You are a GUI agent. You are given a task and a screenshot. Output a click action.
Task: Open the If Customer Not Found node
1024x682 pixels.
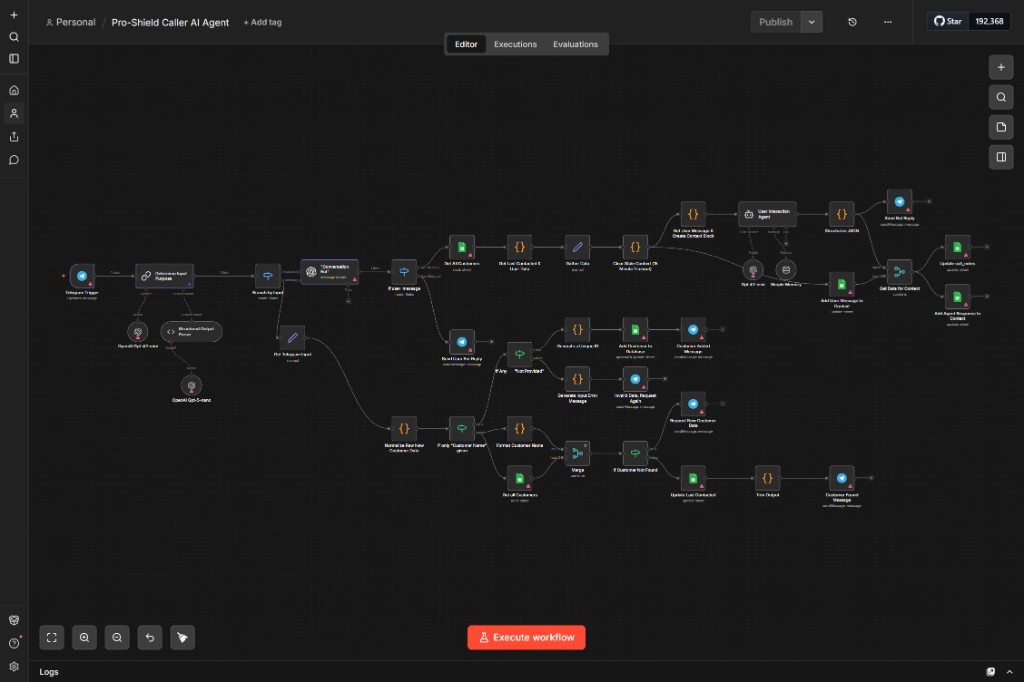(x=635, y=453)
